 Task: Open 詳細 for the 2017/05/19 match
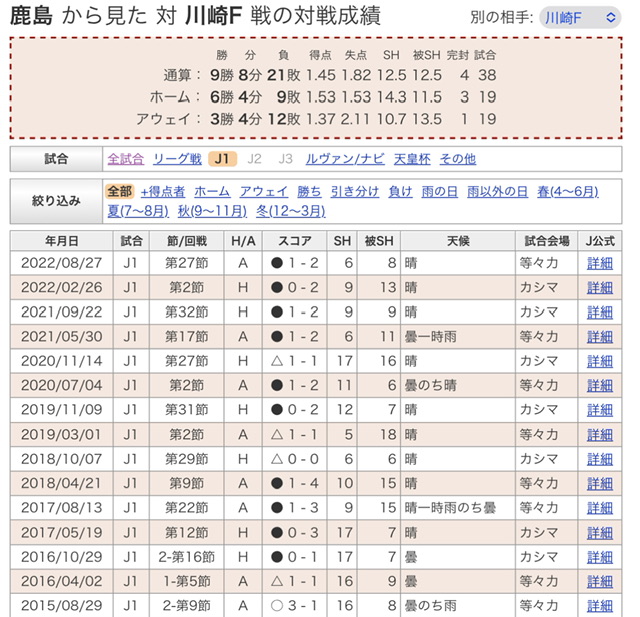[x=600, y=533]
